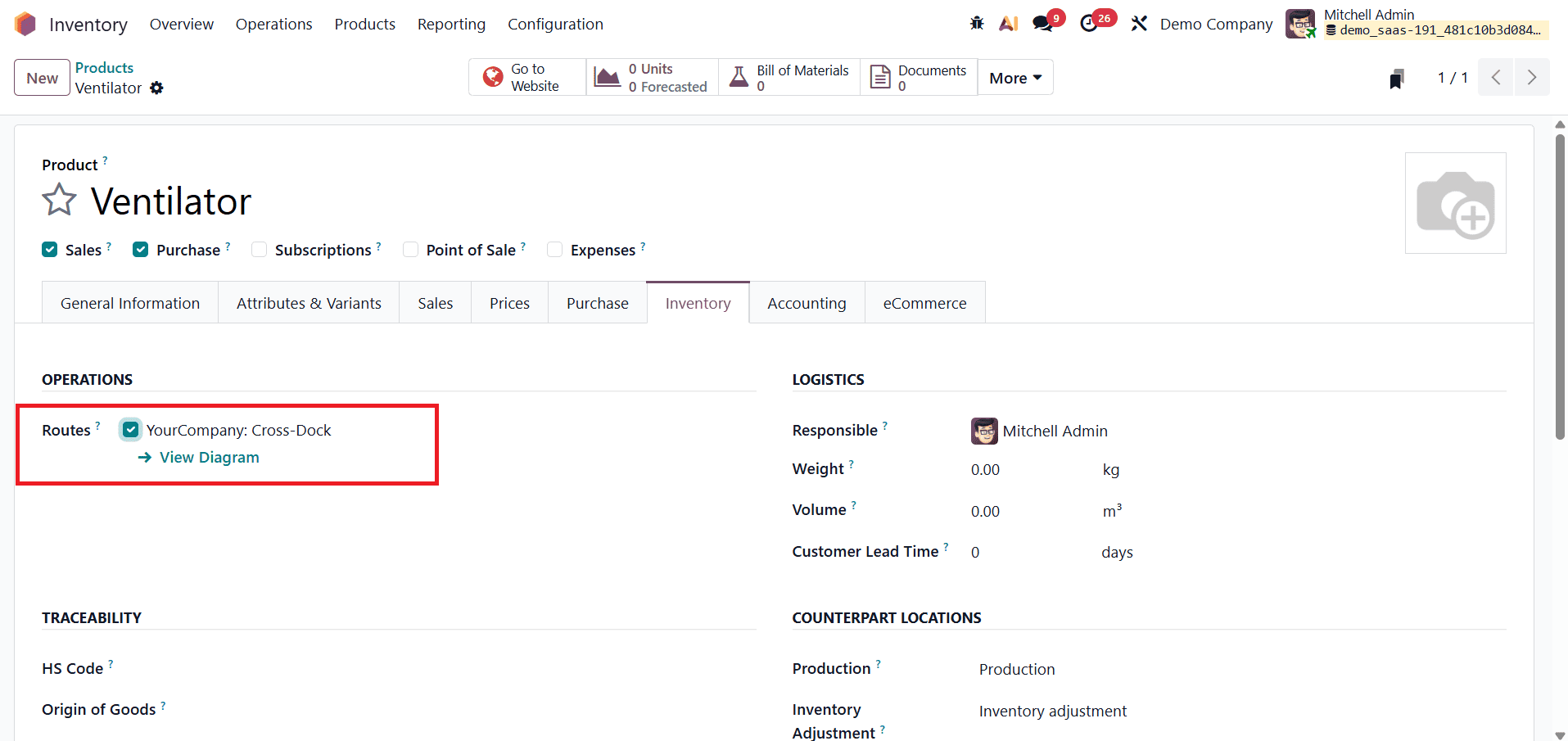Viewport: 1568px width, 741px height.
Task: Uncheck the YourCompany: Cross-Dock route
Action: 130,429
